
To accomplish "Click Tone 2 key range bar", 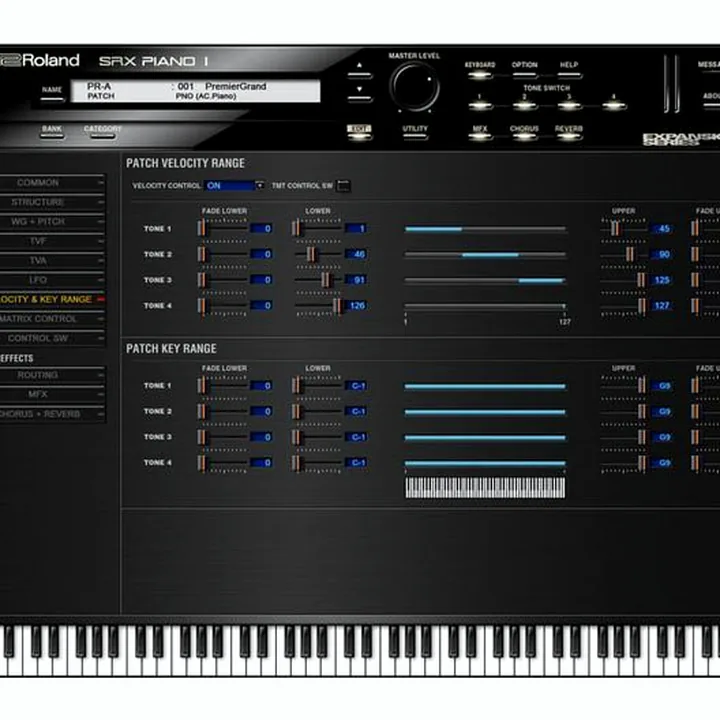I will click(485, 412).
